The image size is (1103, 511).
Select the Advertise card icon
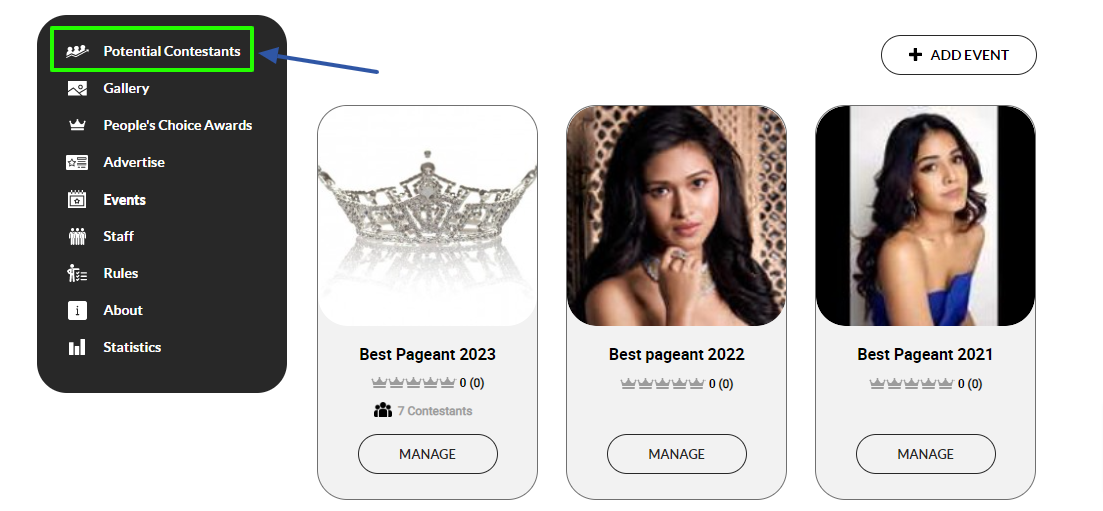[77, 163]
